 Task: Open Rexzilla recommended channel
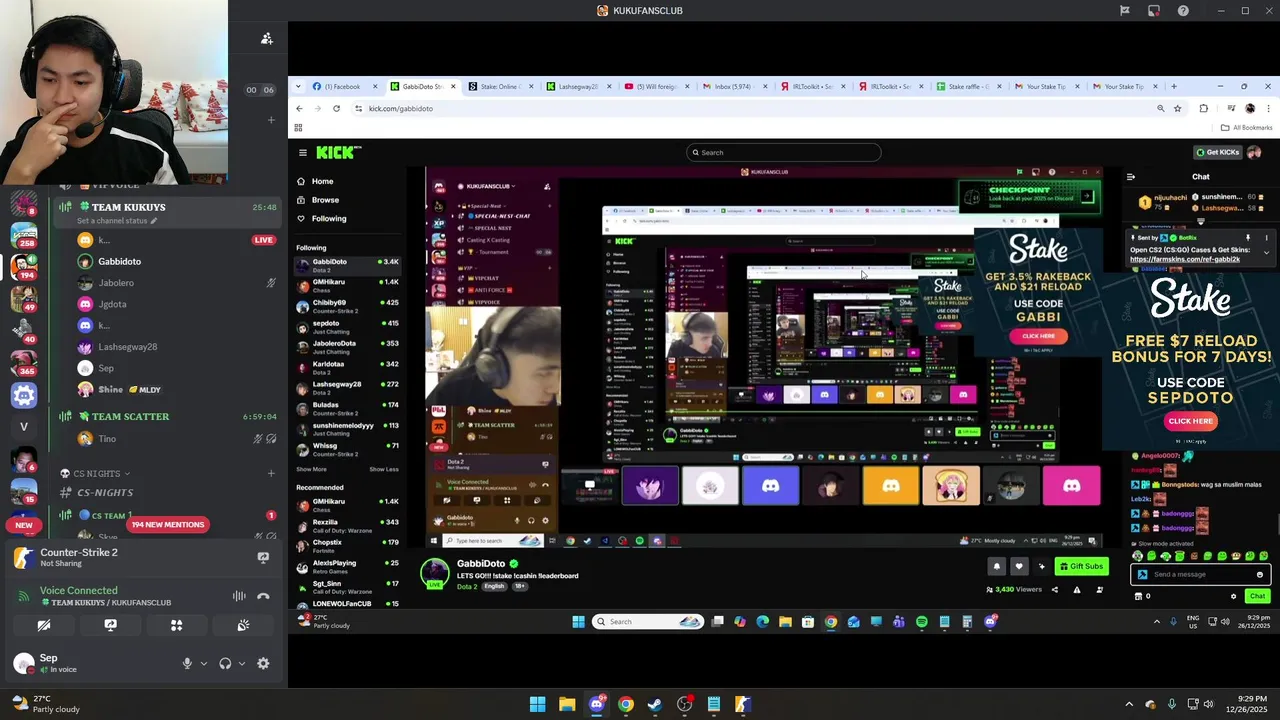[347, 524]
